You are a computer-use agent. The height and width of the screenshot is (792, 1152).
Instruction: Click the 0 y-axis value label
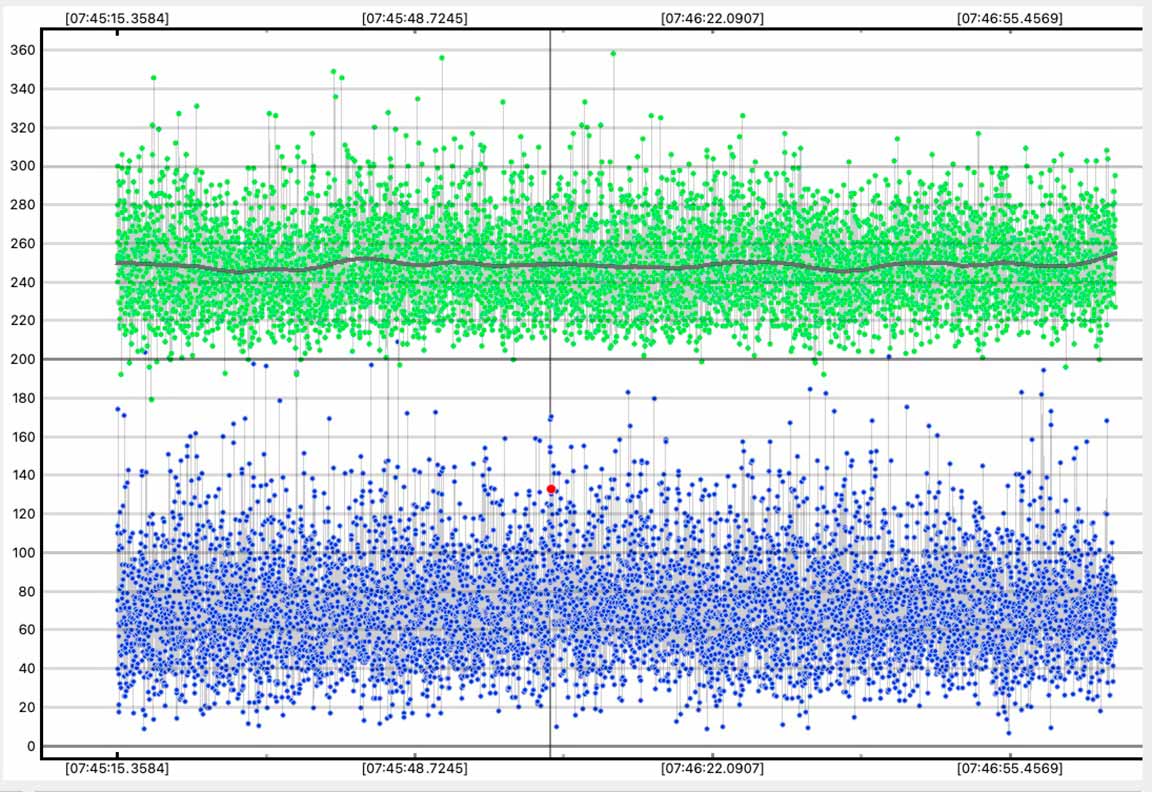(30, 746)
